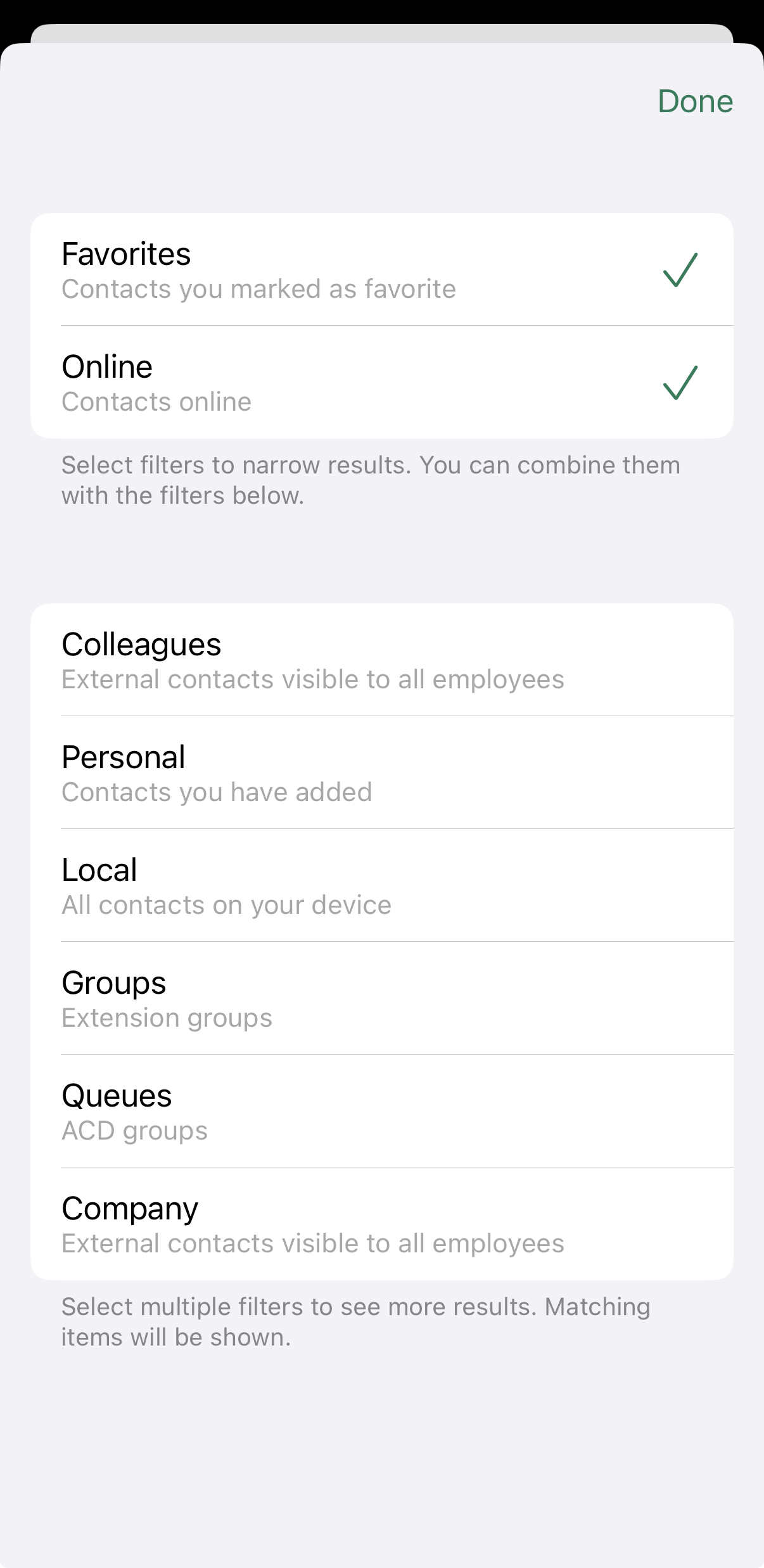Viewport: 764px width, 1568px height.
Task: Select the Favorites filter title
Action: click(126, 254)
